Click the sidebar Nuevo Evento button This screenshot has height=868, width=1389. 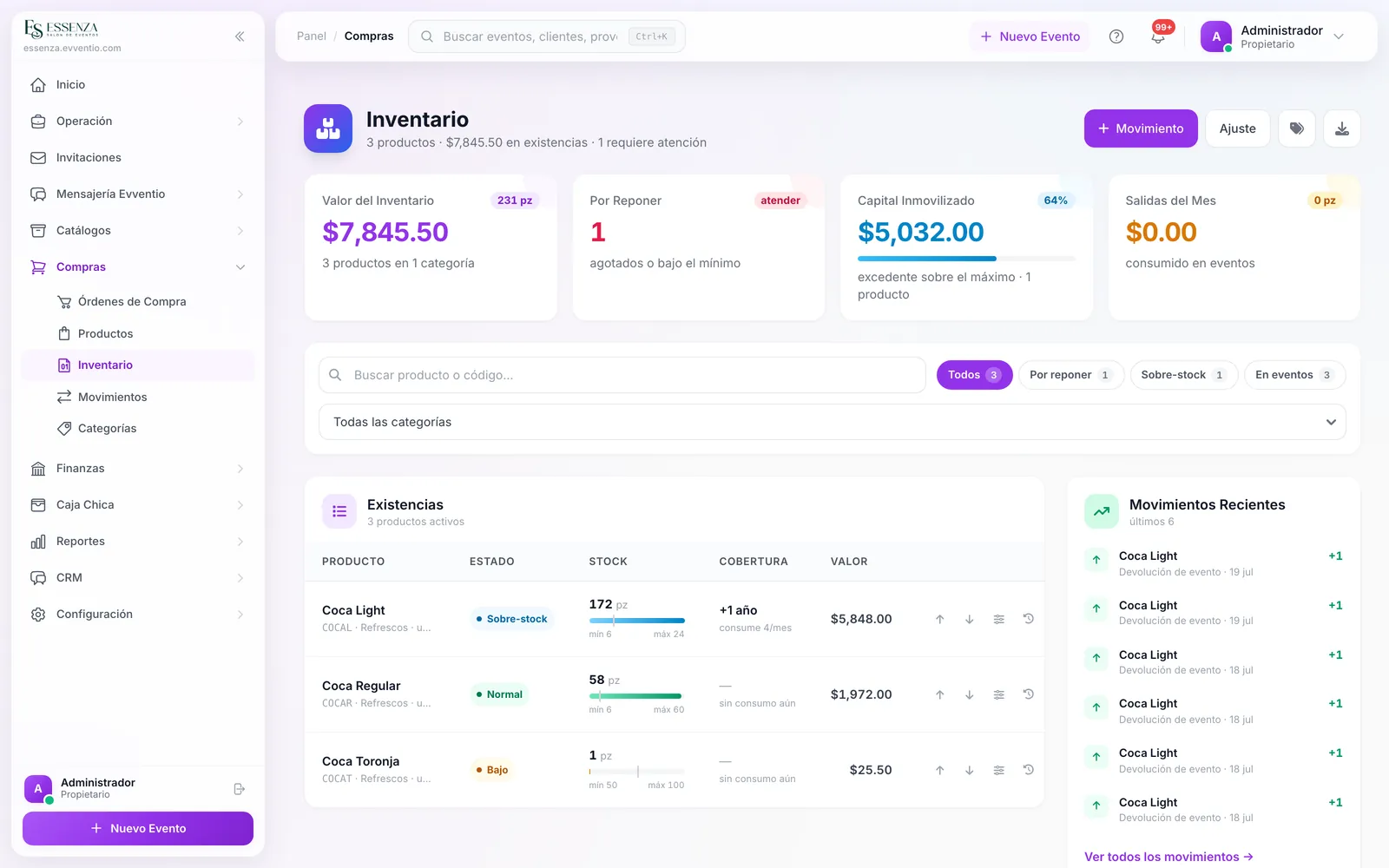138,829
